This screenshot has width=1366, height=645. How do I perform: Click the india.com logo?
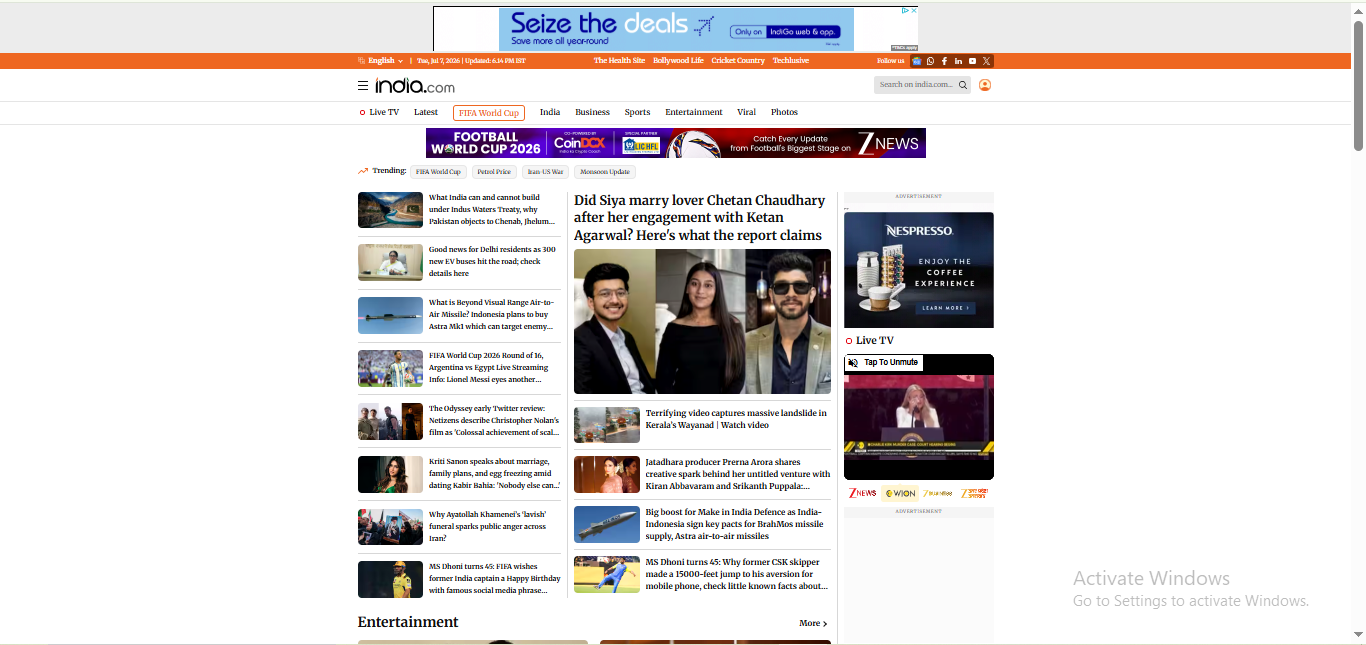coord(415,86)
